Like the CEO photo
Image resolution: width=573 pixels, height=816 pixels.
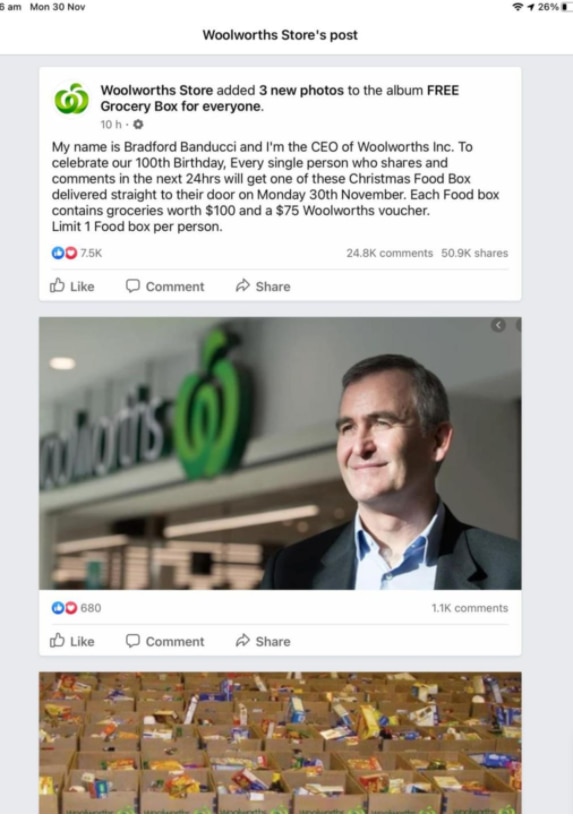click(72, 641)
